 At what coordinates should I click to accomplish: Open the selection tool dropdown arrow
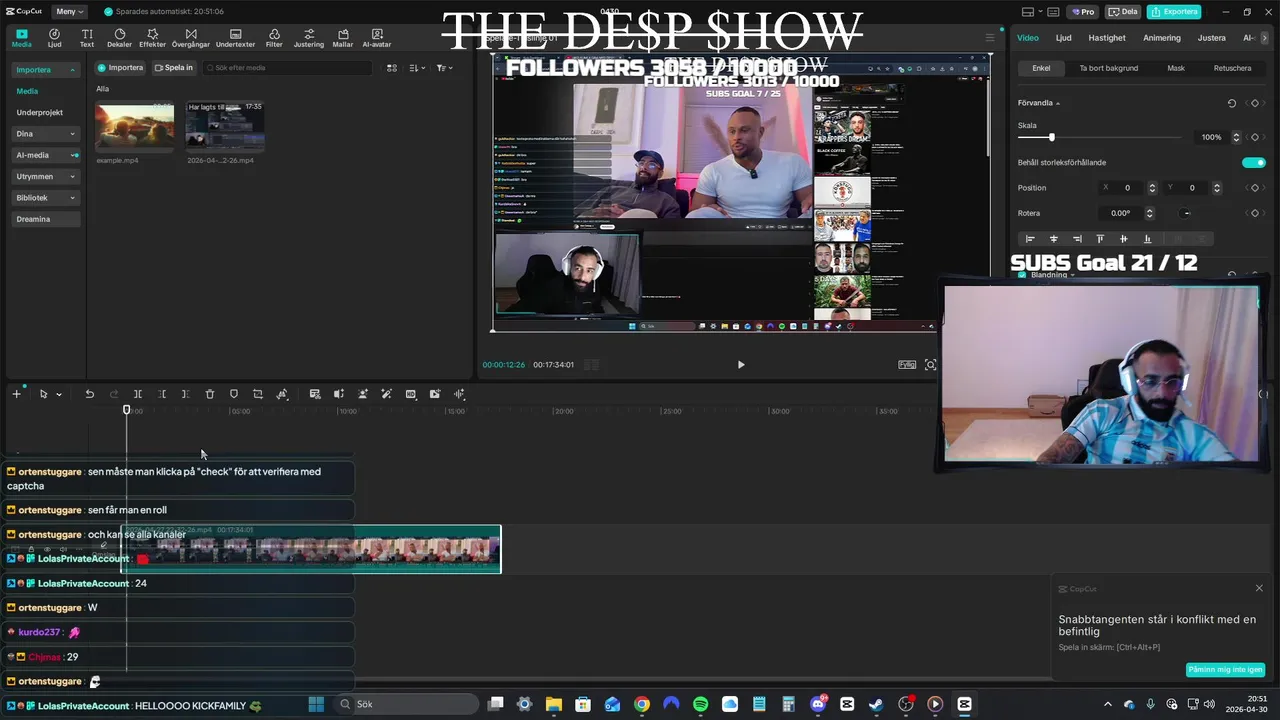(58, 395)
